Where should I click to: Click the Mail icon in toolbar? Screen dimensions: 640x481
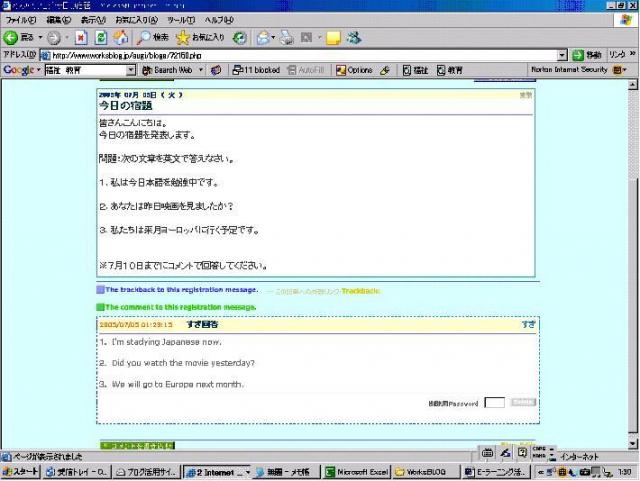[x=265, y=37]
